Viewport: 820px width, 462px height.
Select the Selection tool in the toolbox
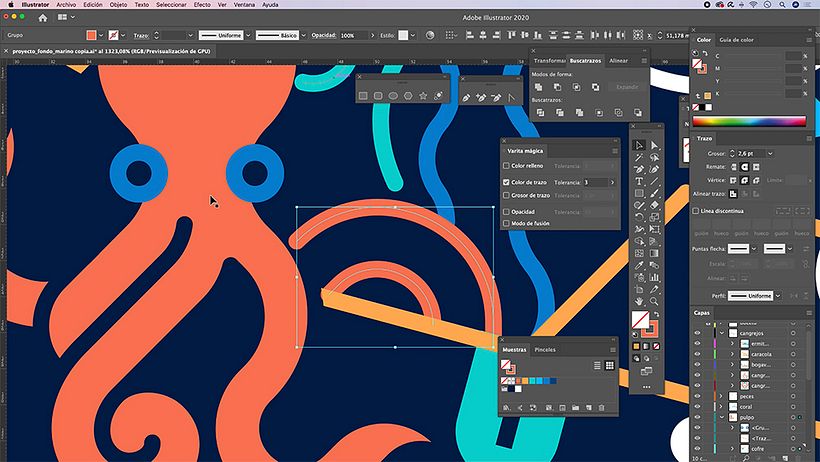pos(639,145)
